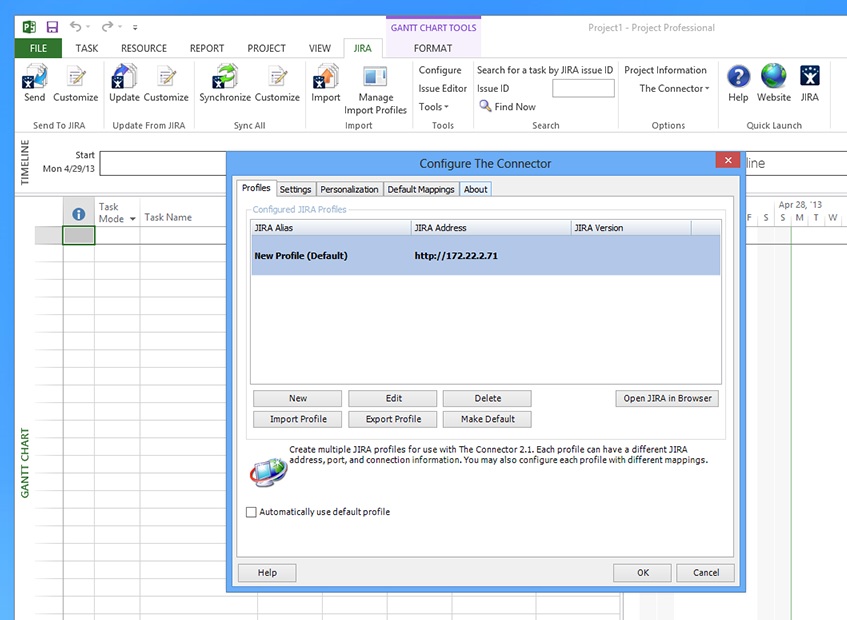Screen dimensions: 847x620
Task: Click the Make Default button
Action: (487, 419)
